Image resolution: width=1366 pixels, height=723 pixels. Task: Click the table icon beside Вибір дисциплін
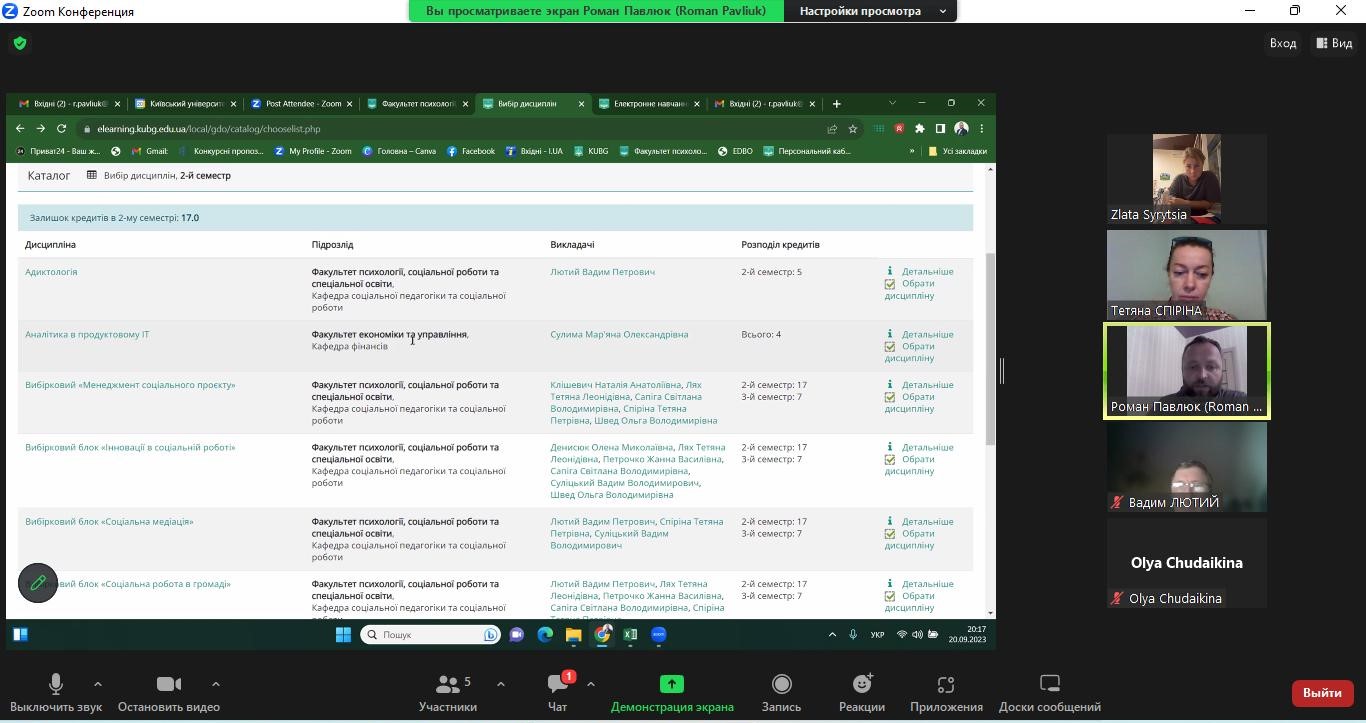click(92, 175)
